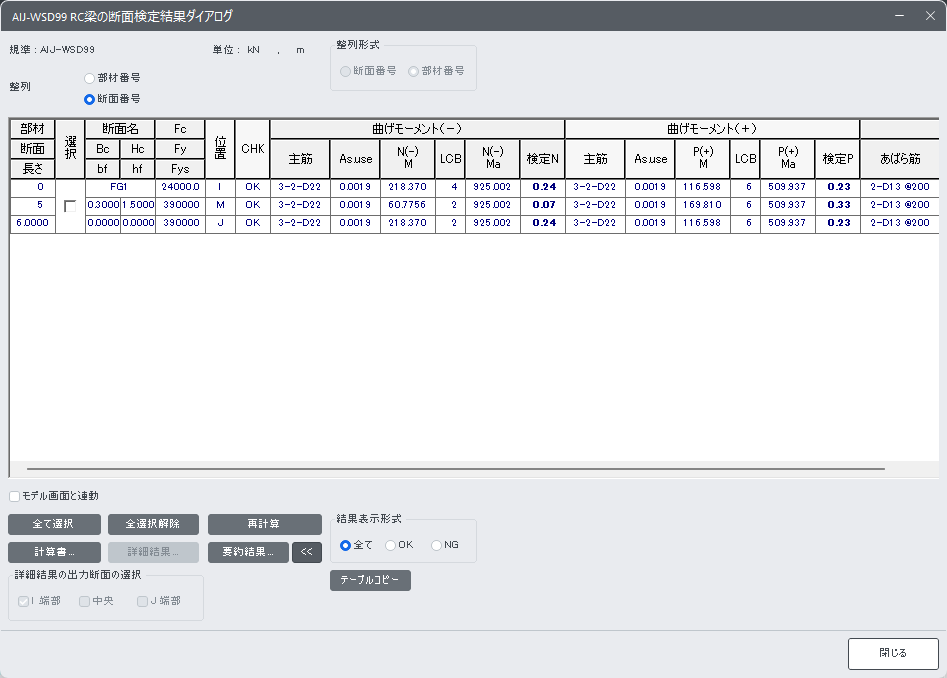Click the 再計算 button

pos(265,524)
